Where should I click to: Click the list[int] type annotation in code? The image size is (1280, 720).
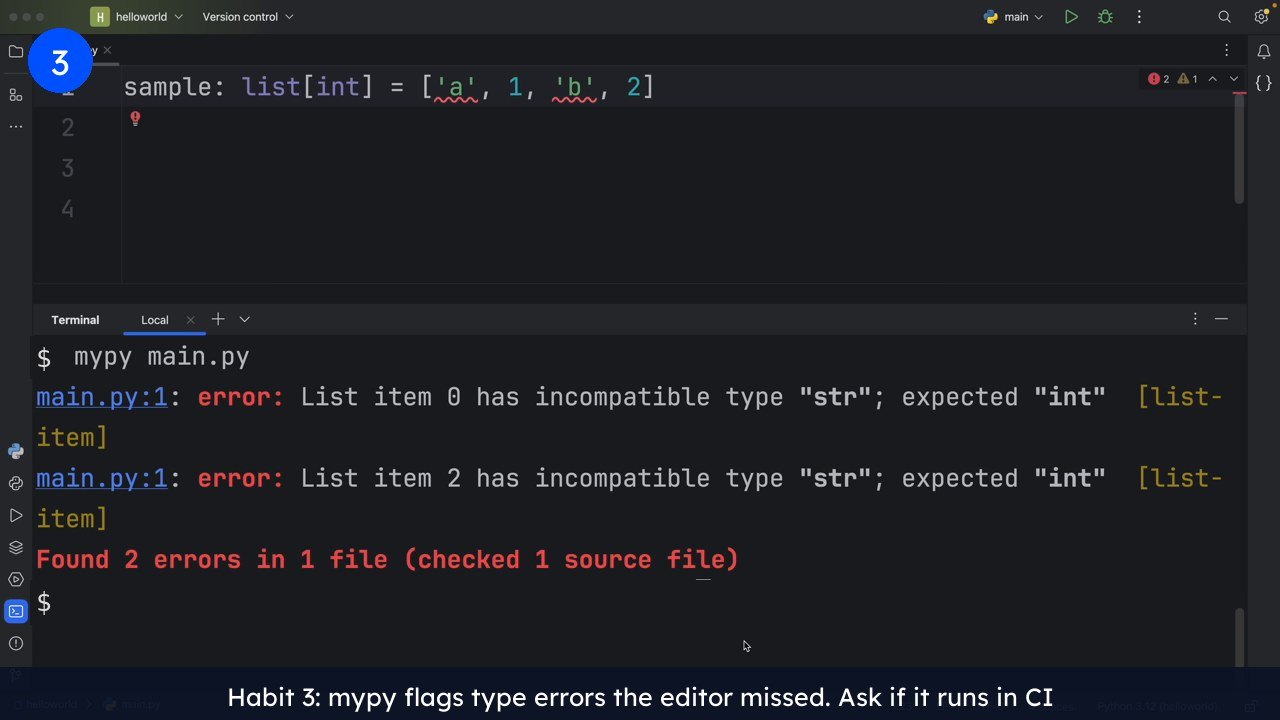coord(307,87)
